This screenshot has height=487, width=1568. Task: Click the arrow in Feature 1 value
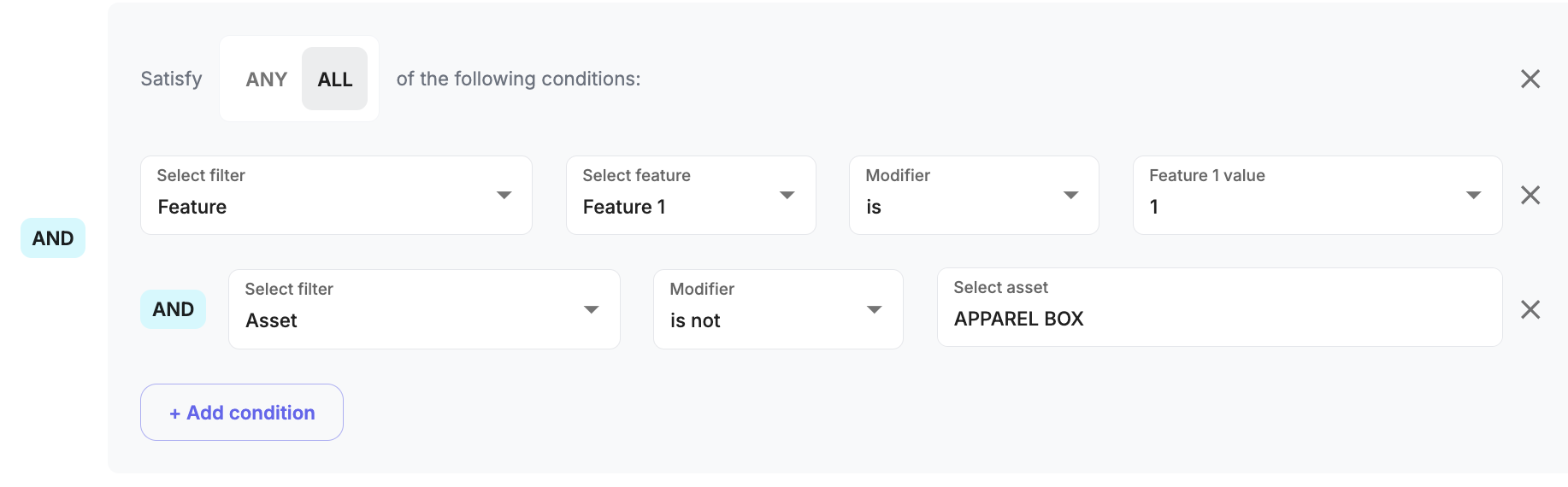click(x=1473, y=196)
